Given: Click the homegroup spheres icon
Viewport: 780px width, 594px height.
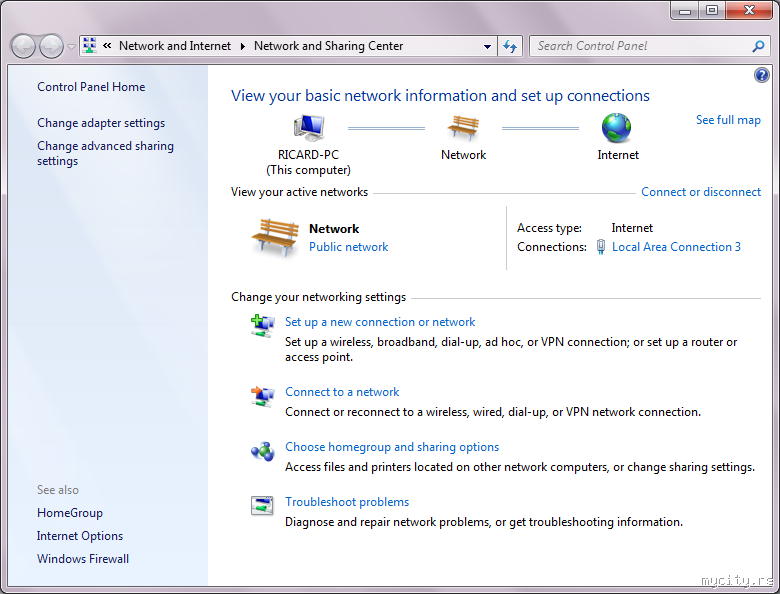Looking at the screenshot, I should [x=262, y=451].
